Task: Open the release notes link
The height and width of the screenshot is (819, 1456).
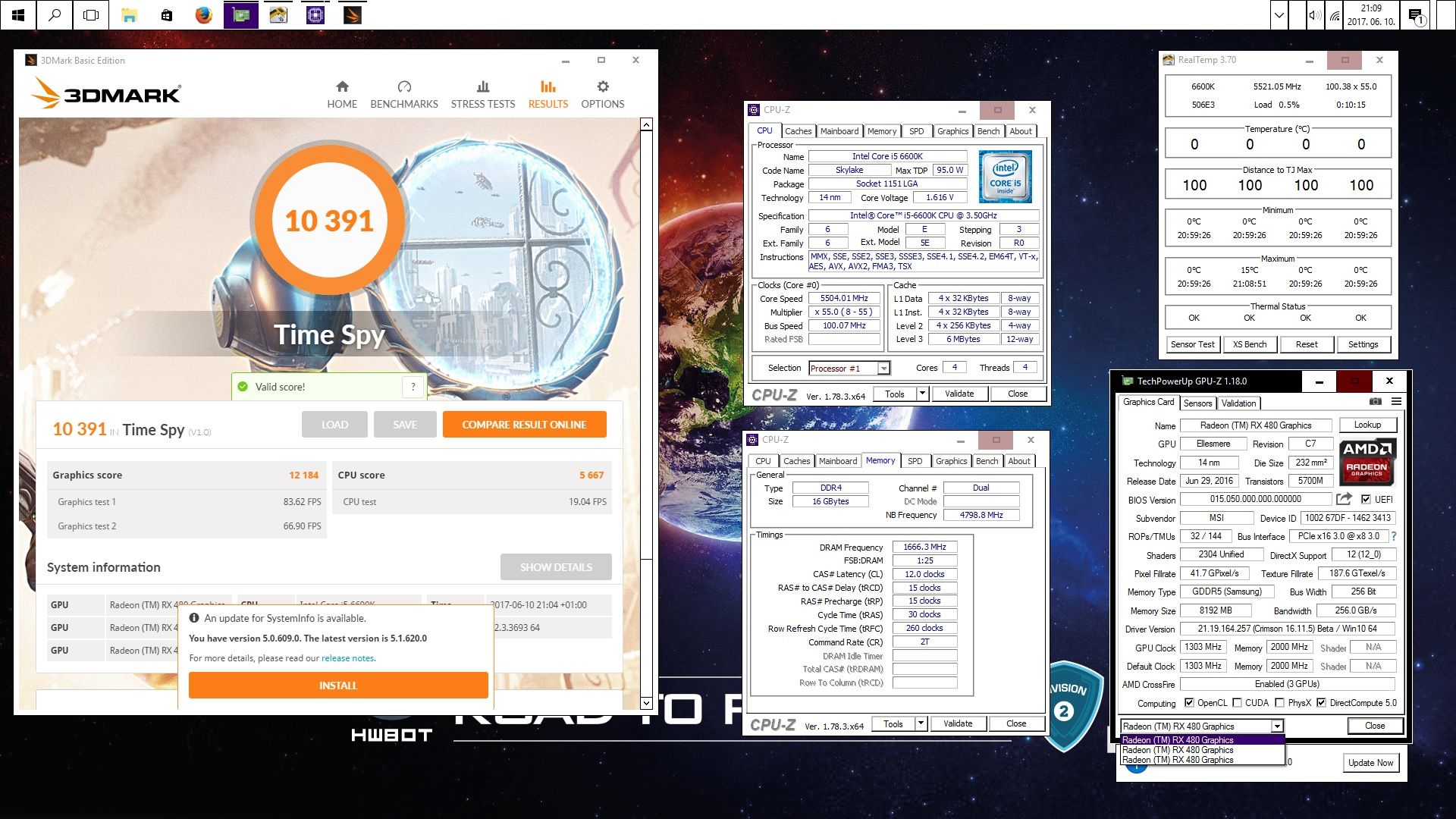Action: (x=347, y=658)
